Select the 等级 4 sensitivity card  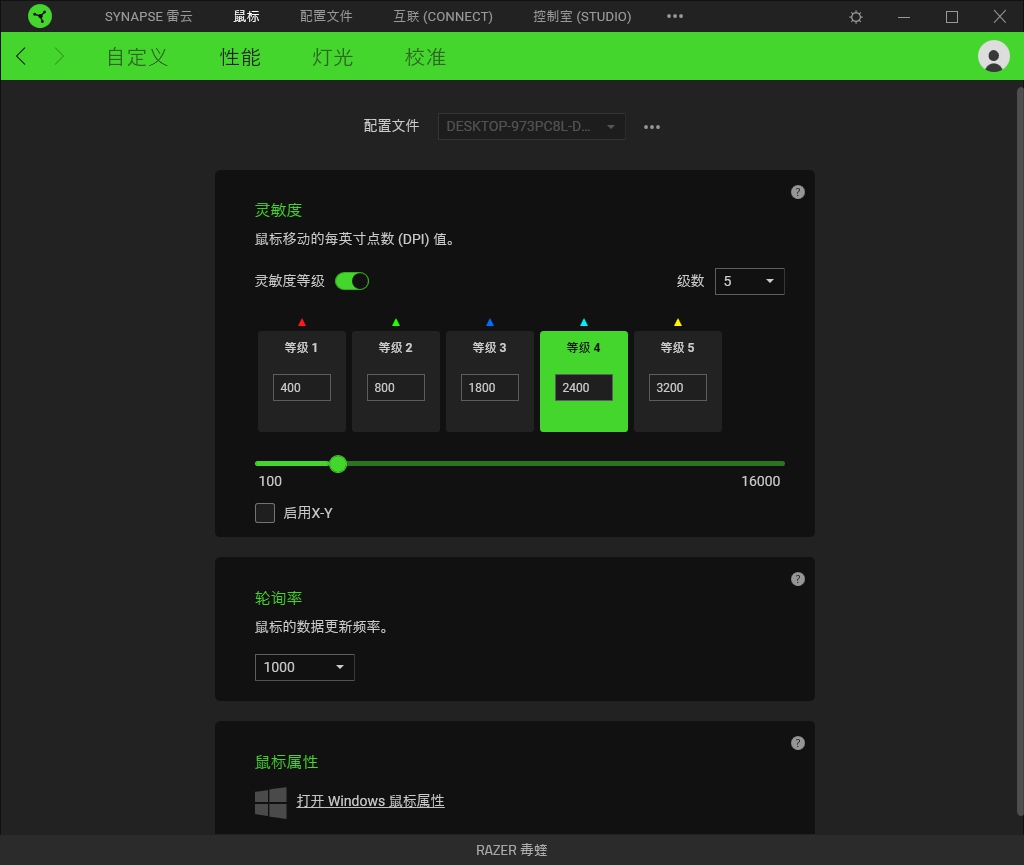click(x=584, y=381)
